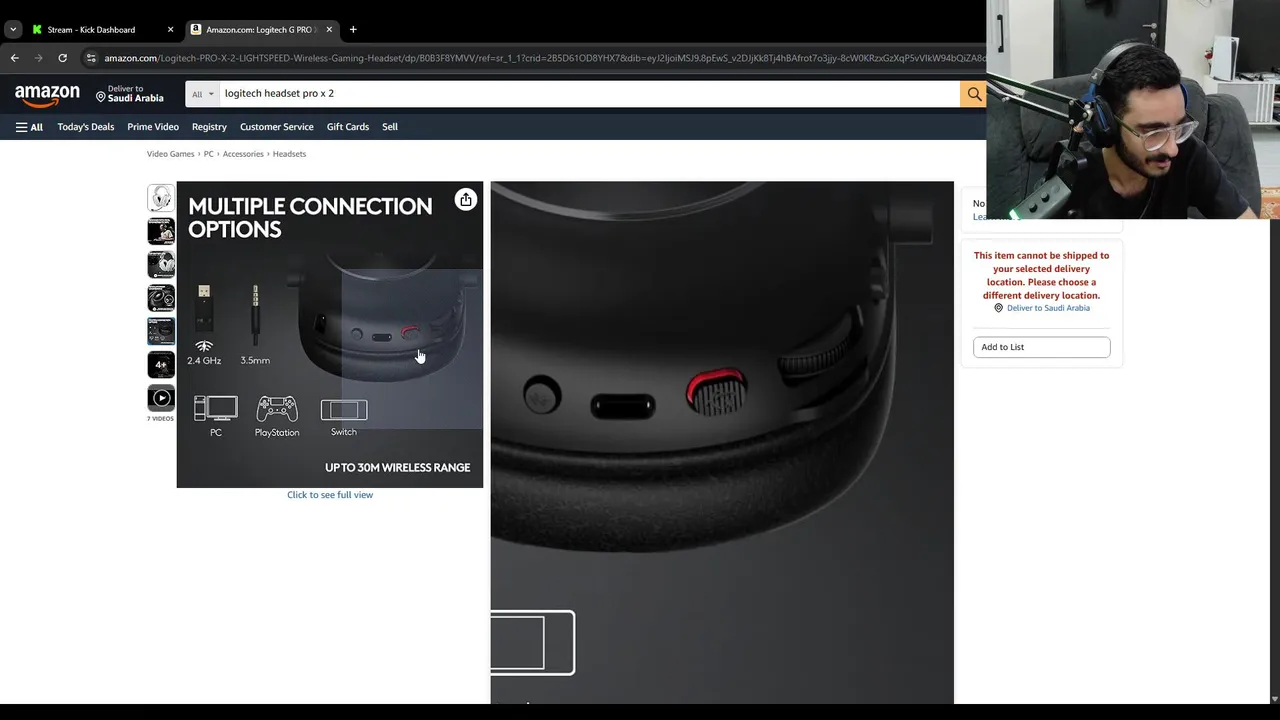Click the zoomed headset preview image
The height and width of the screenshot is (720, 1280).
(x=722, y=442)
